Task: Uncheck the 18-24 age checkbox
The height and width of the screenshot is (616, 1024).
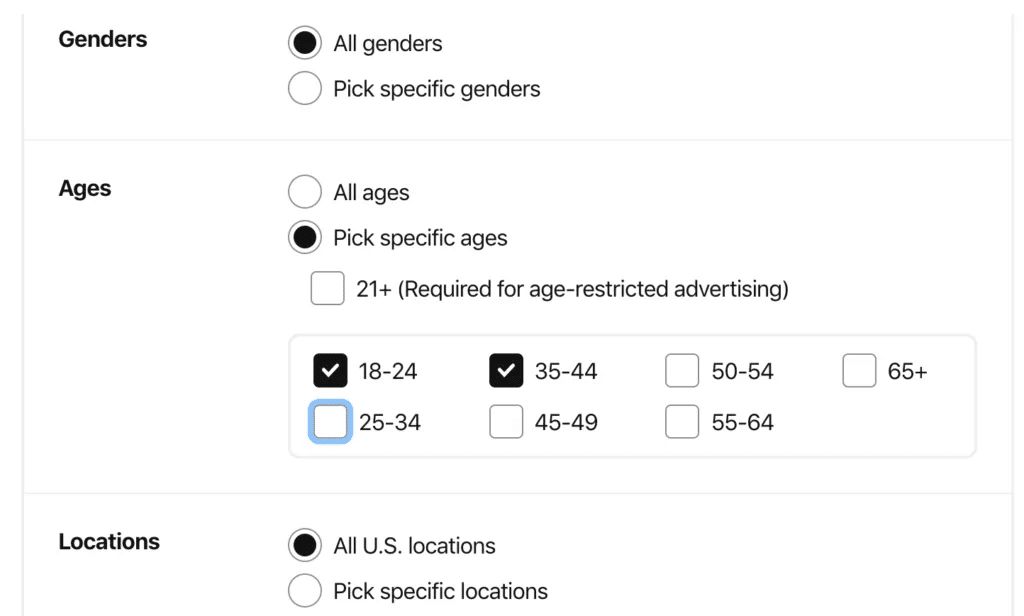Action: pos(330,371)
